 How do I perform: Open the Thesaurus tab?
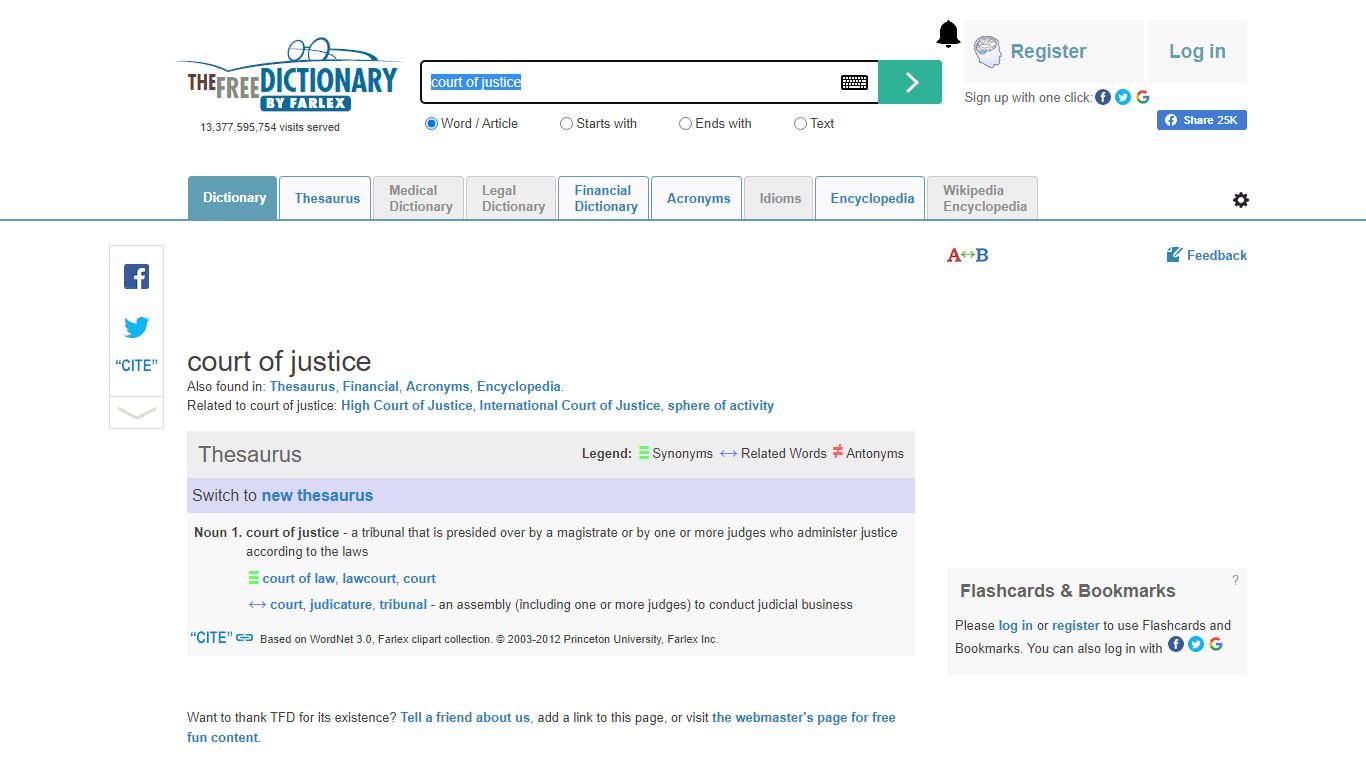tap(326, 198)
